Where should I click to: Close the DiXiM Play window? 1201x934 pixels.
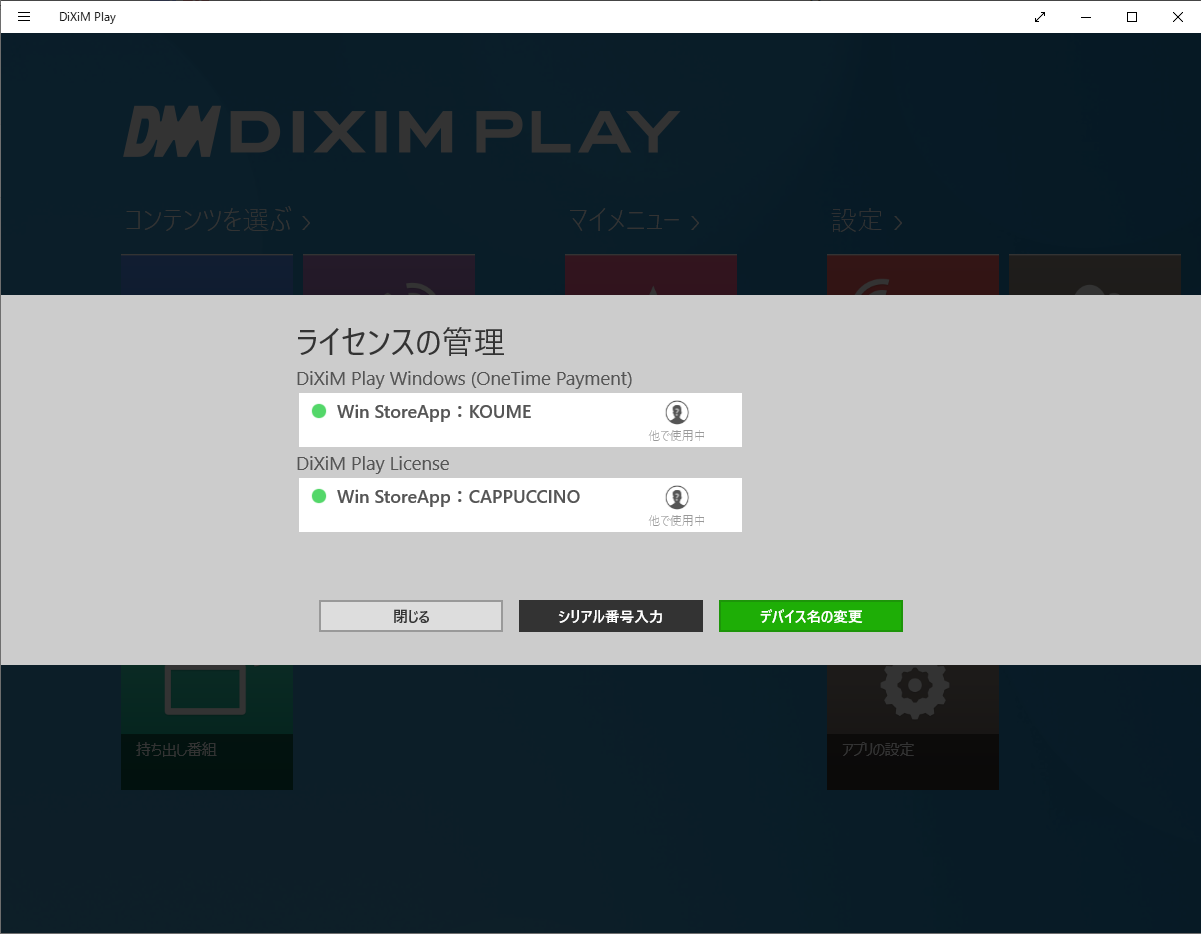click(x=1178, y=16)
